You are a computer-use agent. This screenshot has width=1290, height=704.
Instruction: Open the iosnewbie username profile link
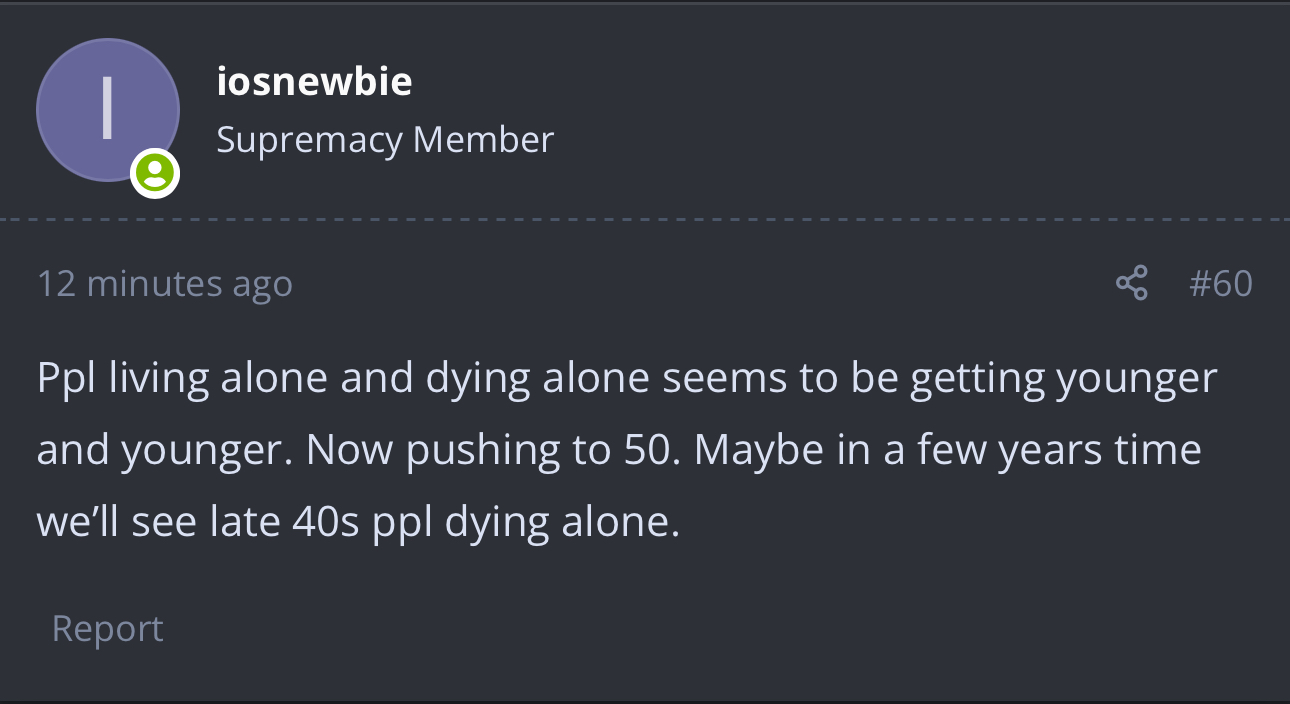(x=314, y=81)
